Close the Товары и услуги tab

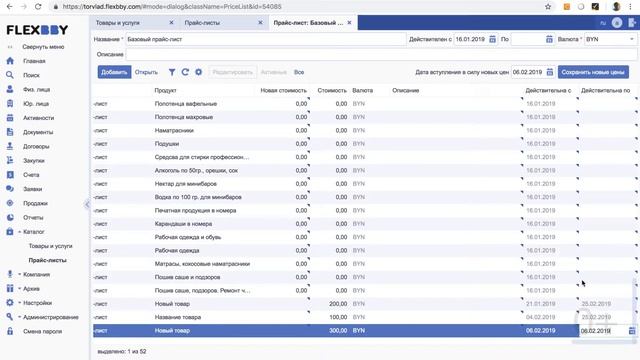tap(171, 23)
